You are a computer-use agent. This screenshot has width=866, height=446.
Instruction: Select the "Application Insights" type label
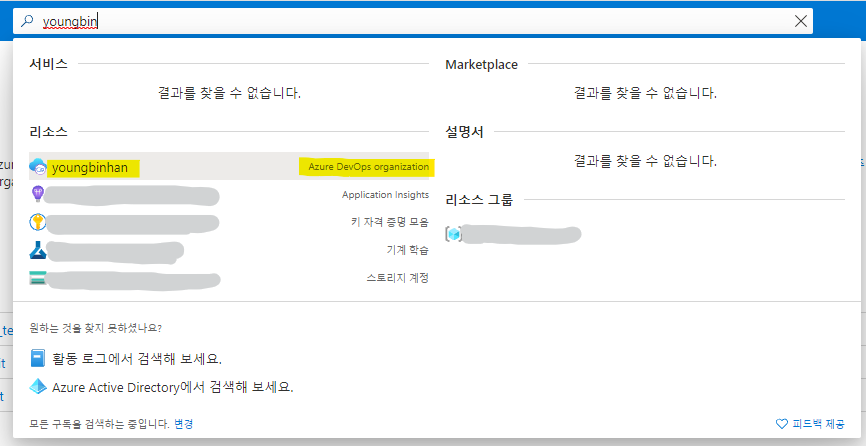(x=385, y=195)
